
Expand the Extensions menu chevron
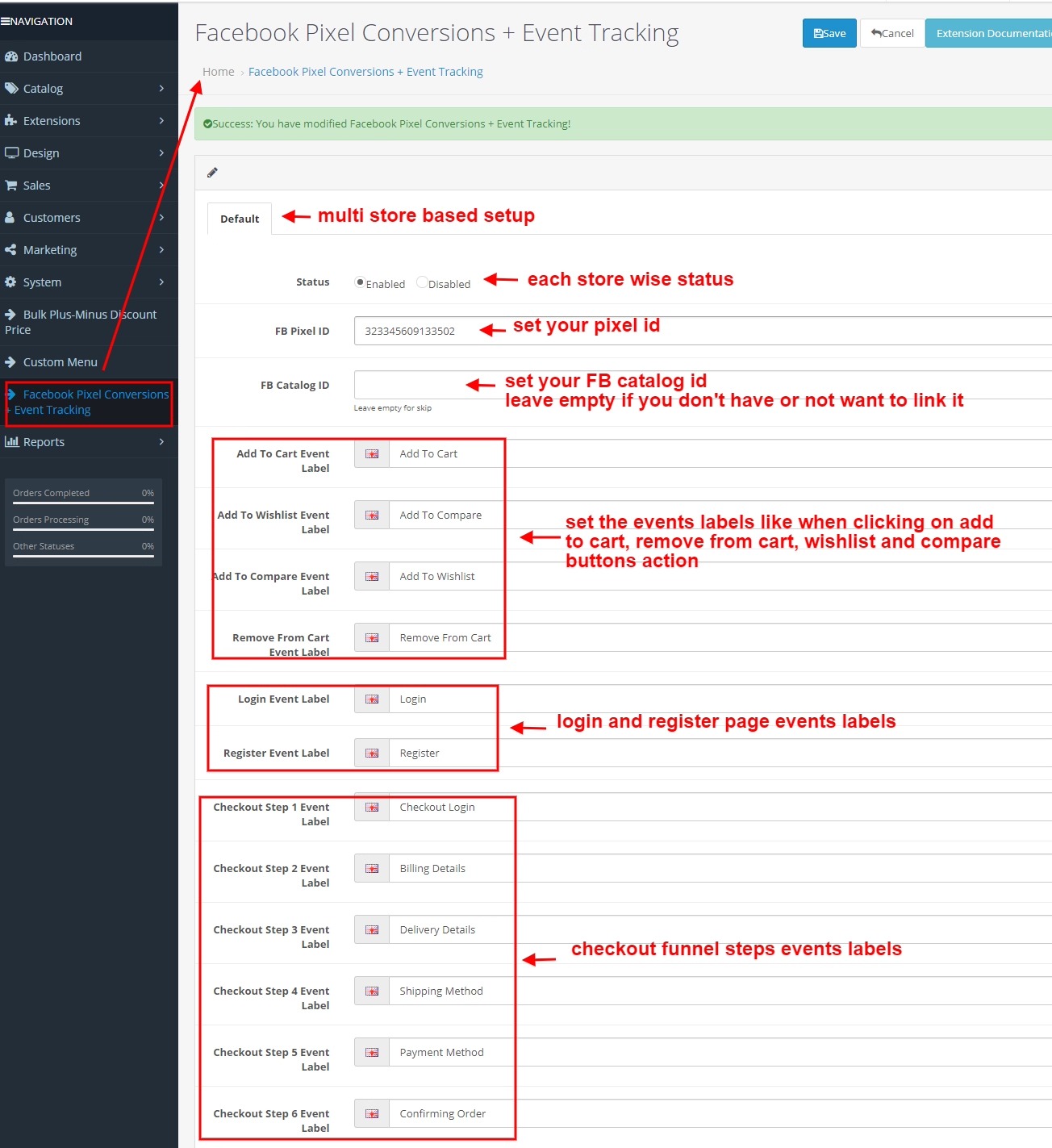click(161, 121)
